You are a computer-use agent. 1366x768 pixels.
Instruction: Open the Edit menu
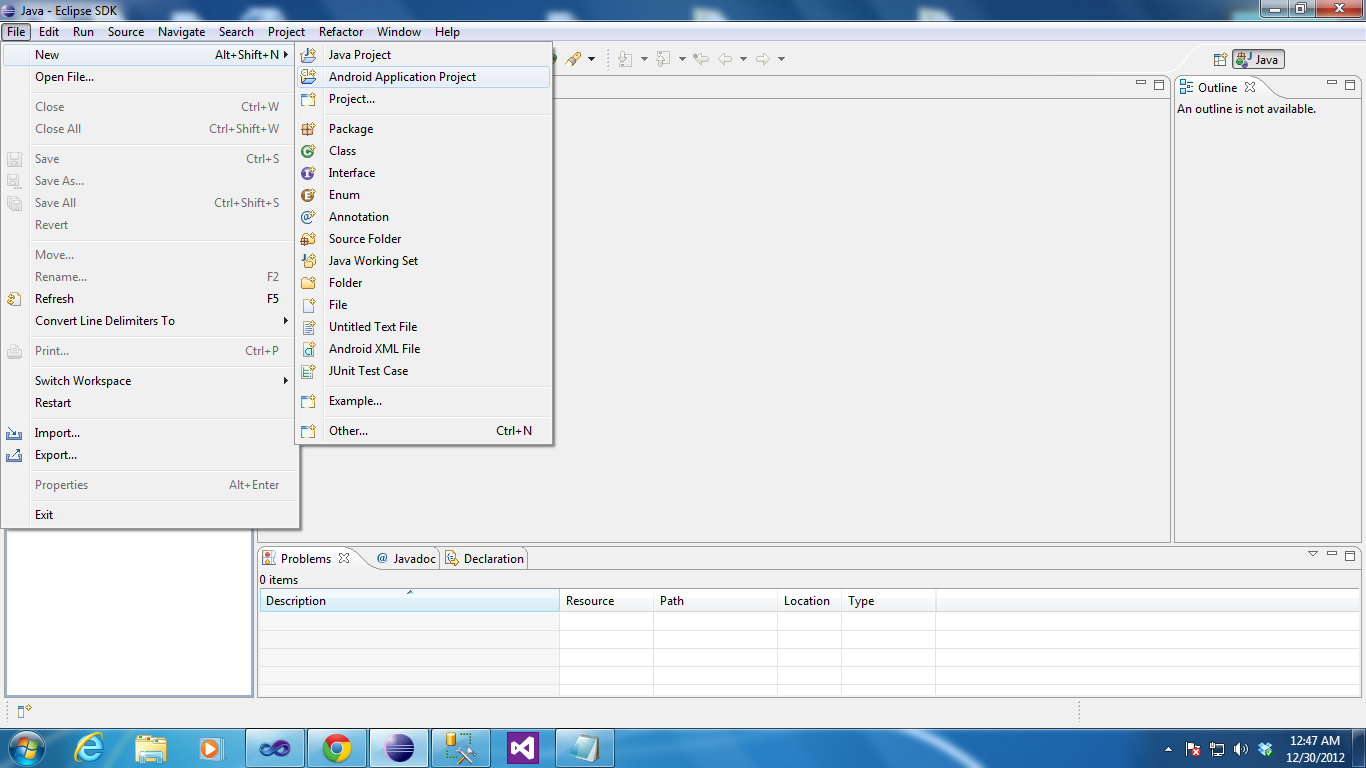tap(49, 32)
